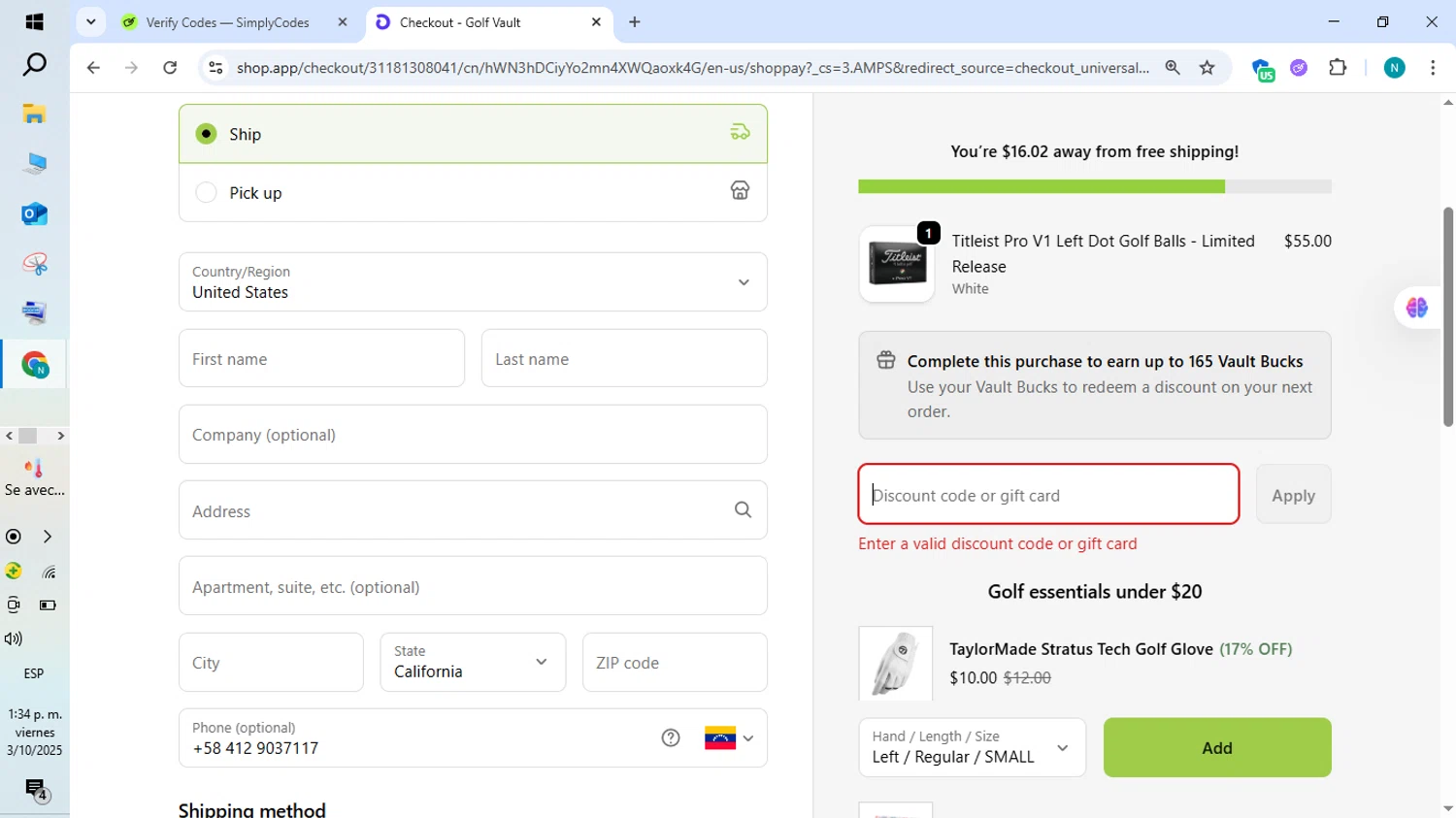Click the $55.00 price text
Image resolution: width=1456 pixels, height=818 pixels.
coord(1307,241)
